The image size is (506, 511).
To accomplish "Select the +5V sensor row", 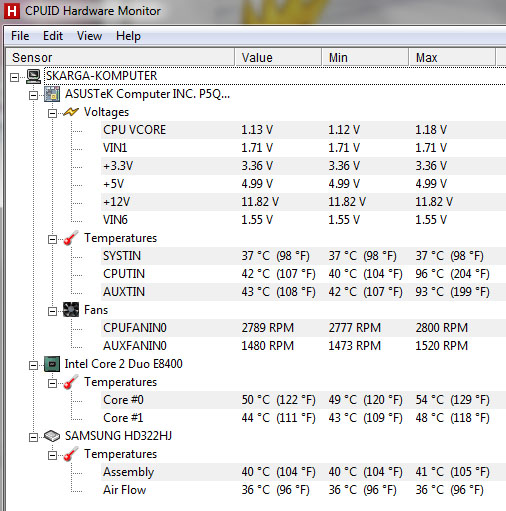I will coord(303,184).
